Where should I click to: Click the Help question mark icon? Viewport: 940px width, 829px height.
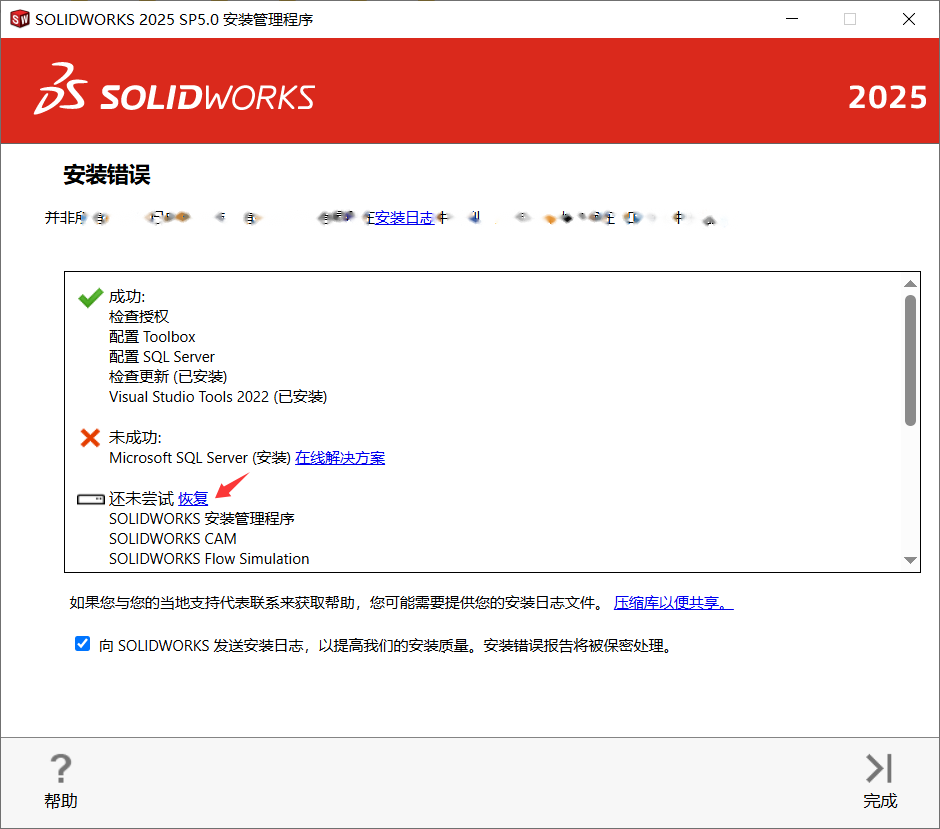(x=61, y=768)
